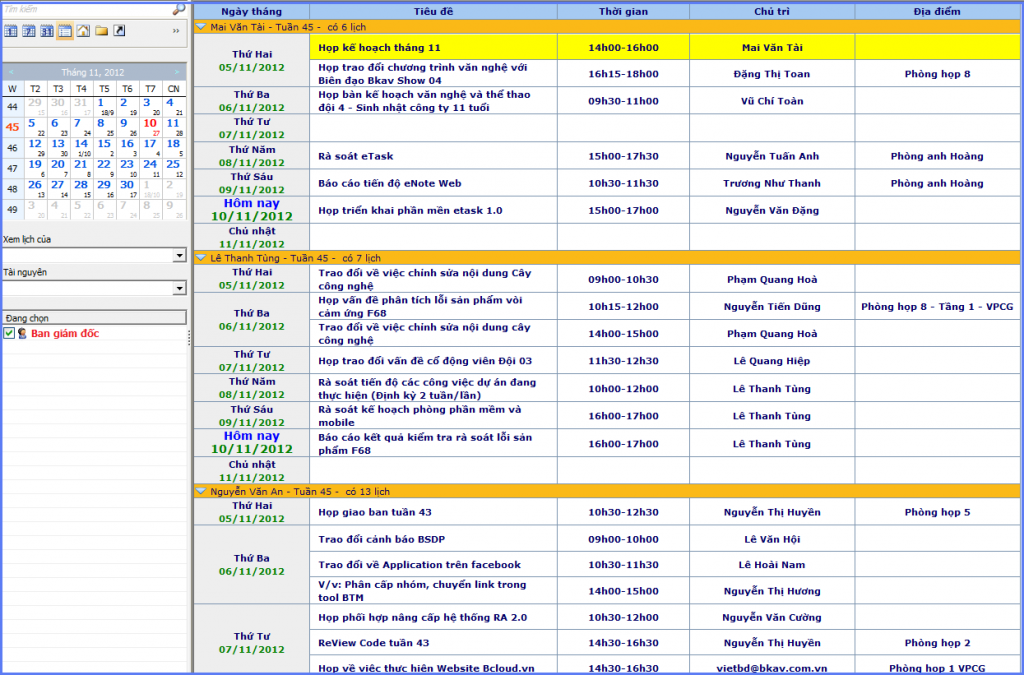Click 'Trao đổi về Application trên facebook'
The height and width of the screenshot is (675, 1024).
click(x=419, y=565)
